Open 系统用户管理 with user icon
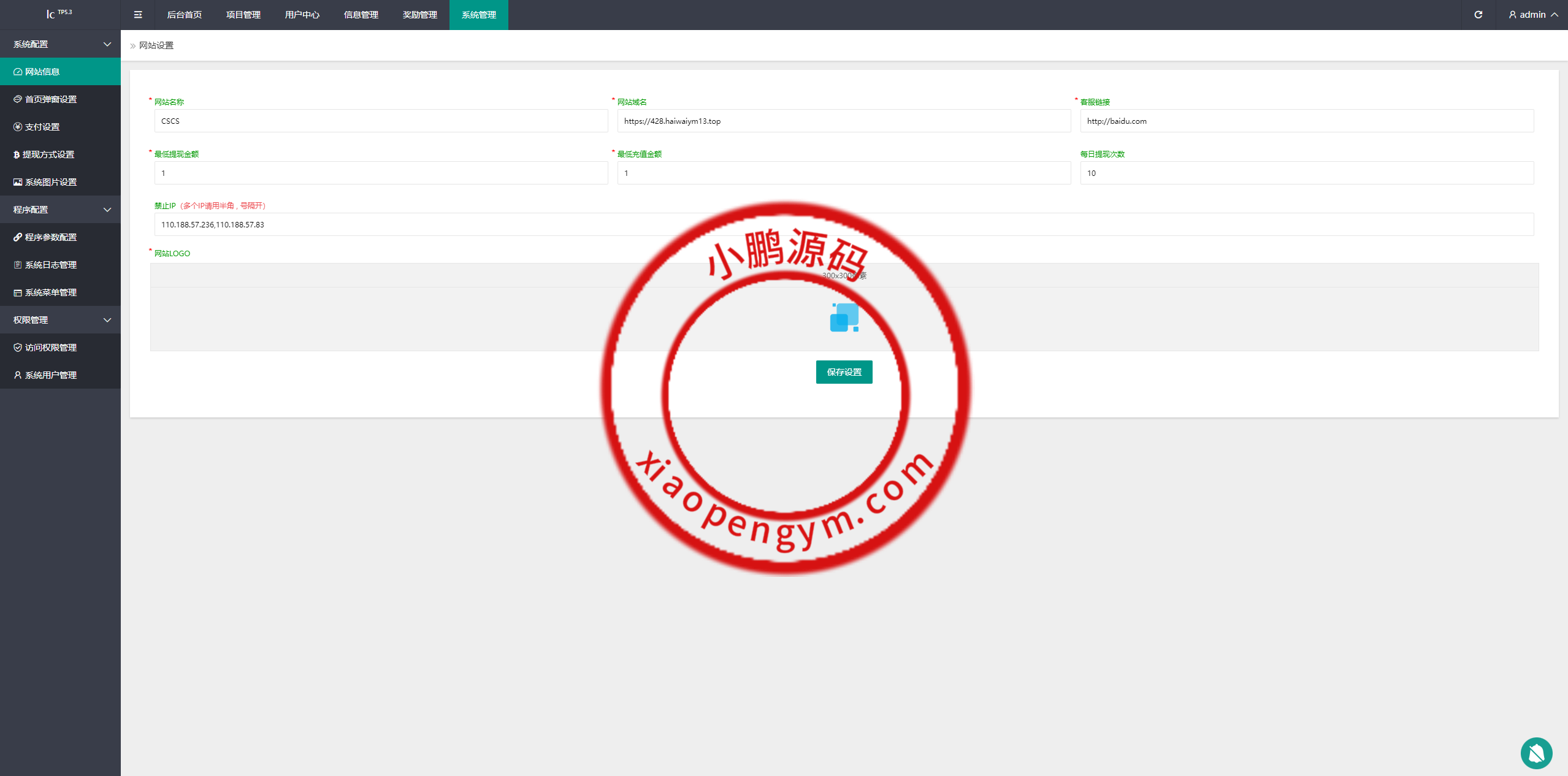1568x776 pixels. point(50,375)
